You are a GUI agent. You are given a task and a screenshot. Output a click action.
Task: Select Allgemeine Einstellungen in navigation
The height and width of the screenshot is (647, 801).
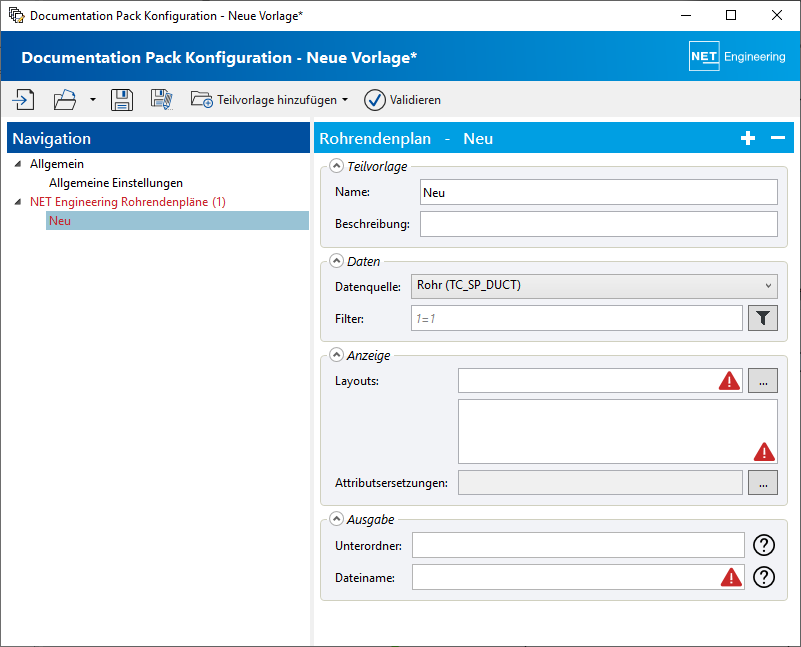coord(115,183)
